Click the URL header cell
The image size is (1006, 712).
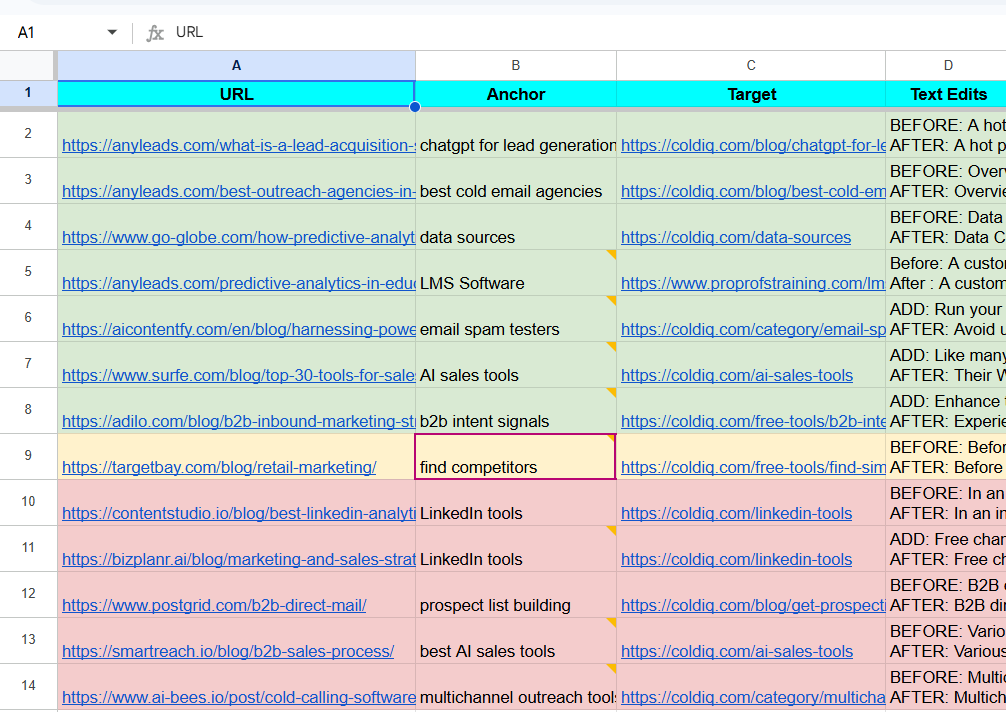[236, 94]
